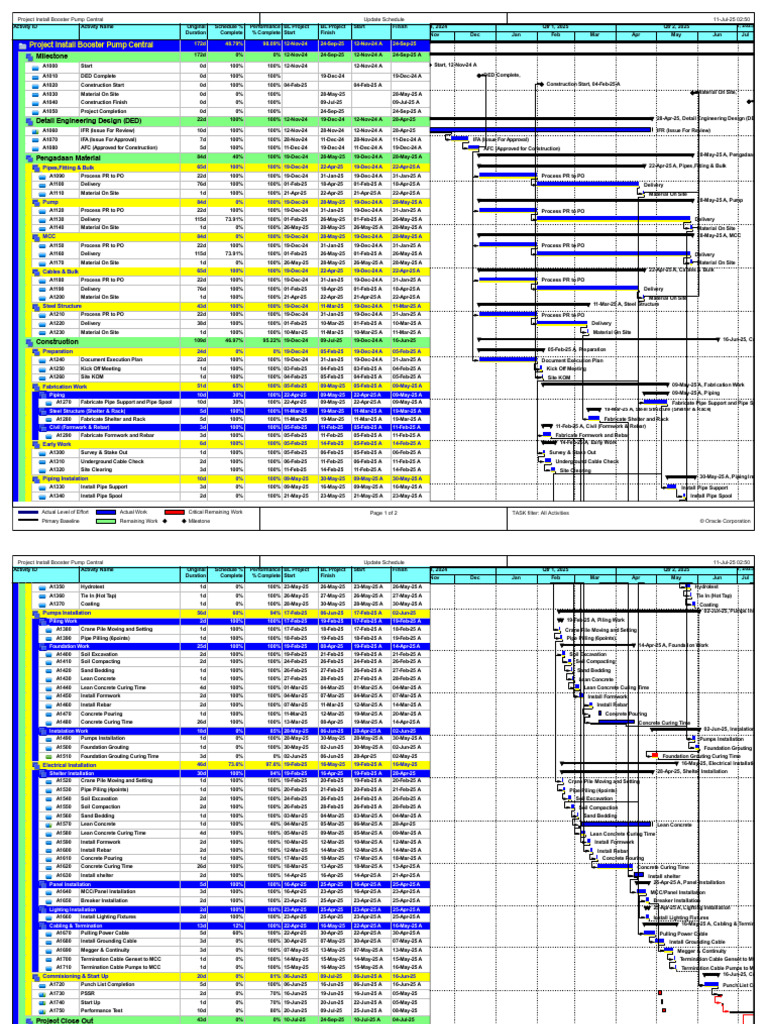Click the Start milestone diamond in the Gantt chart
Viewport: 768px width, 1024px height.
(431, 65)
